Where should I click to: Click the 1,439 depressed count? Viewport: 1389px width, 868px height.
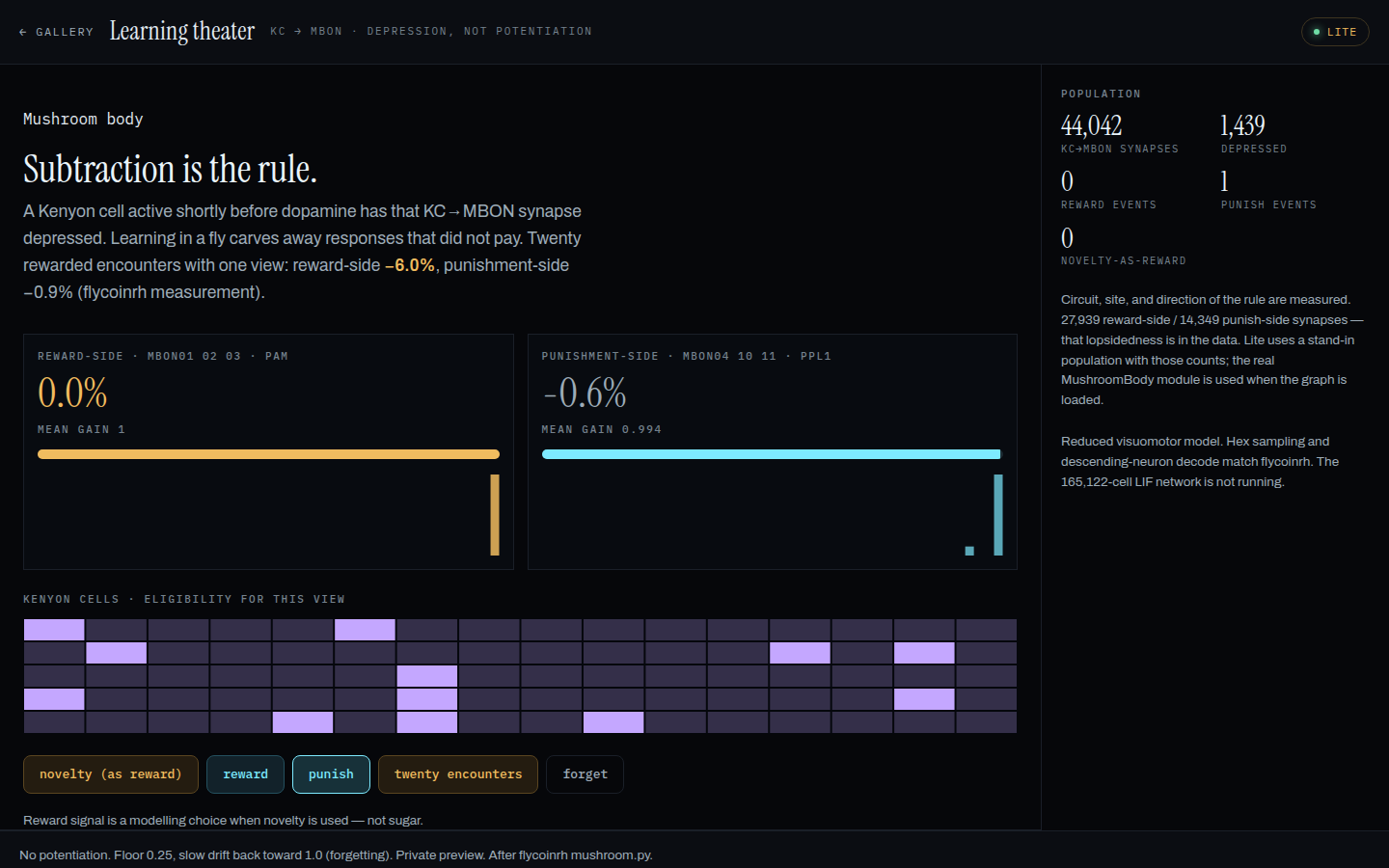click(x=1242, y=125)
